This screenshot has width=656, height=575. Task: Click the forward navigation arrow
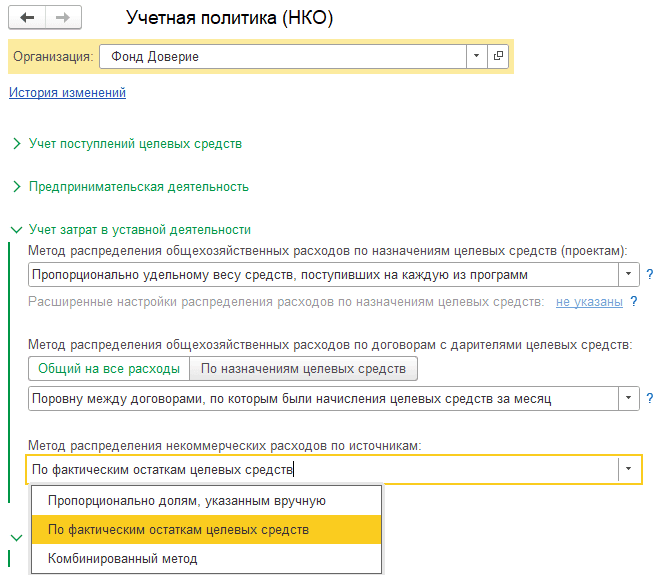click(x=63, y=18)
